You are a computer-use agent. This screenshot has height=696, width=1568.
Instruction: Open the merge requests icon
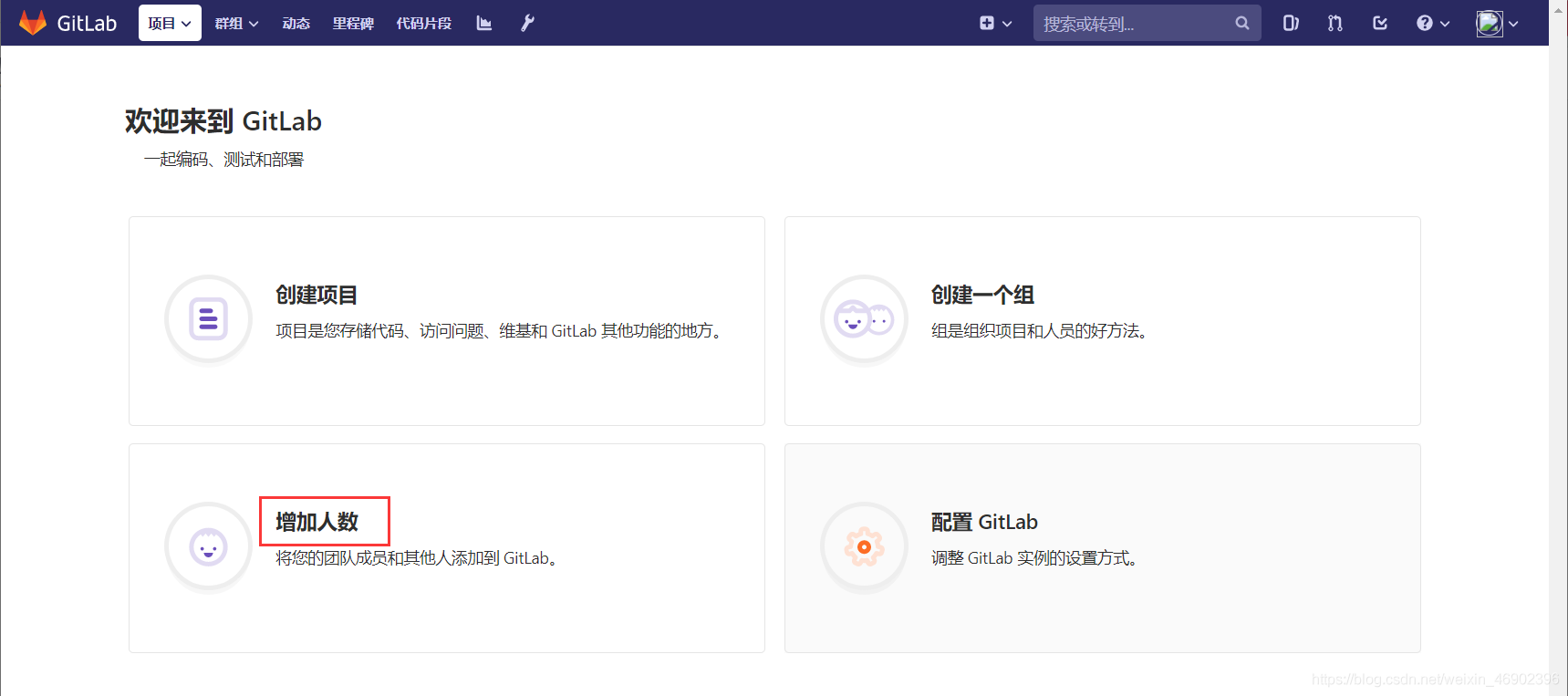tap(1335, 23)
